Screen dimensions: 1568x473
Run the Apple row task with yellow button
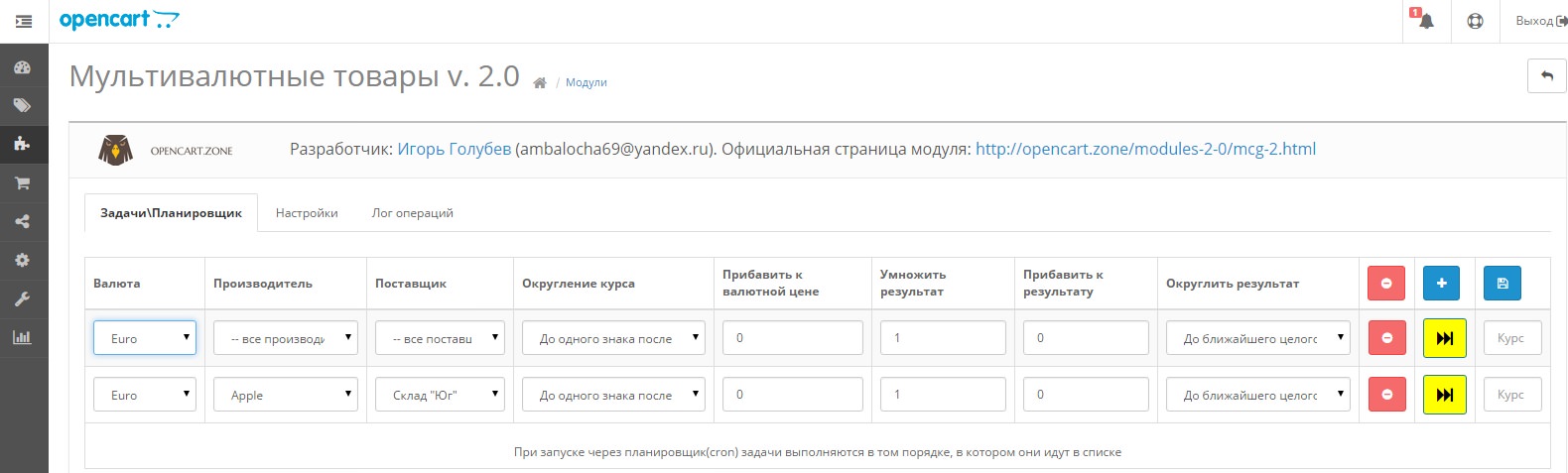pyautogui.click(x=1444, y=395)
